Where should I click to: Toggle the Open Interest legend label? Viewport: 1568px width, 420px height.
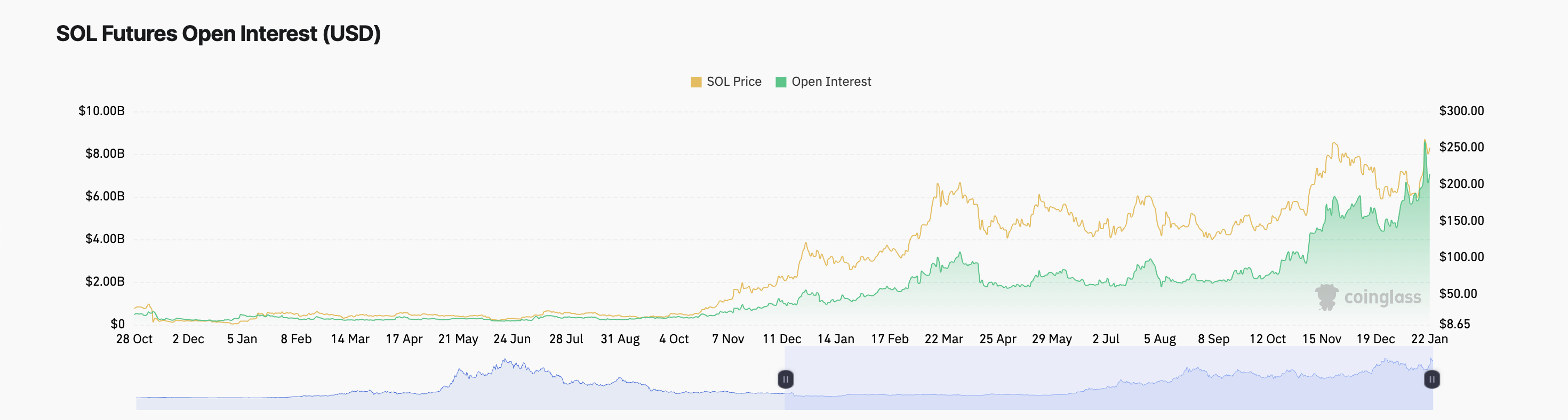(x=831, y=82)
